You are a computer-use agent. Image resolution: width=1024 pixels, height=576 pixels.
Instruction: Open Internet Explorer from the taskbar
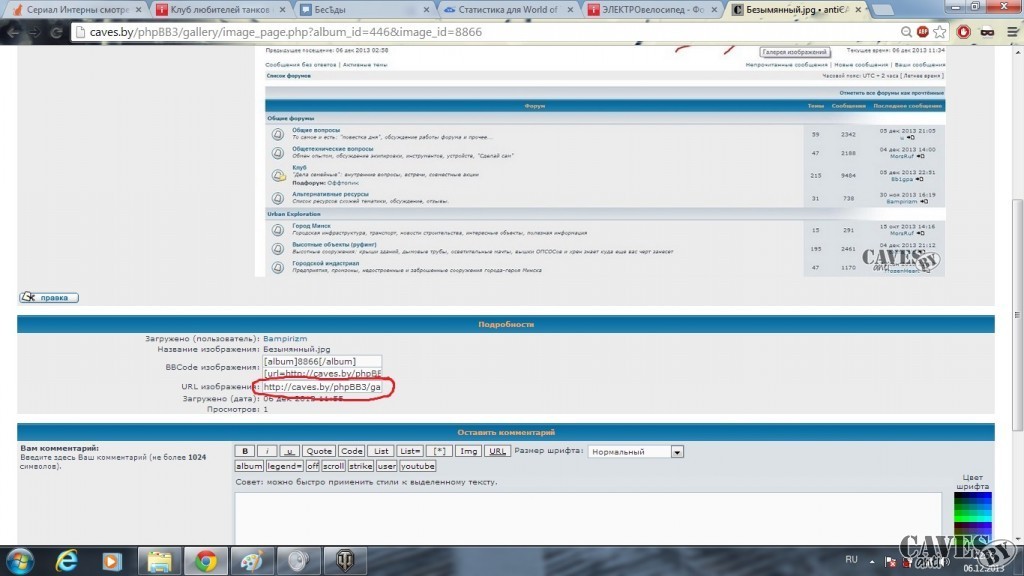tap(69, 560)
